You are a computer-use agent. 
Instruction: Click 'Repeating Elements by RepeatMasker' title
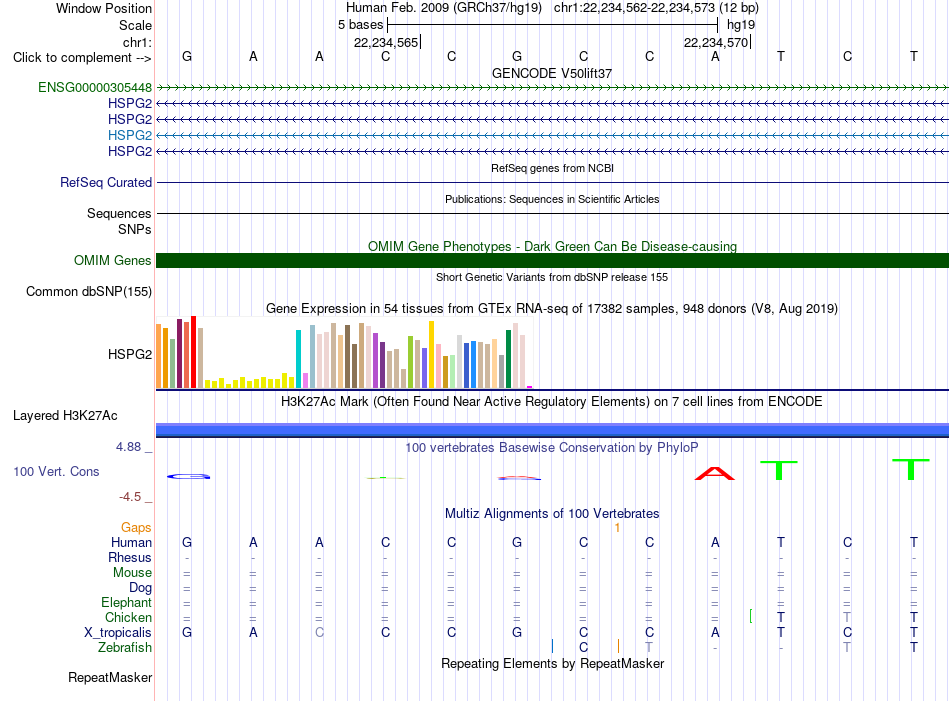[x=552, y=663]
